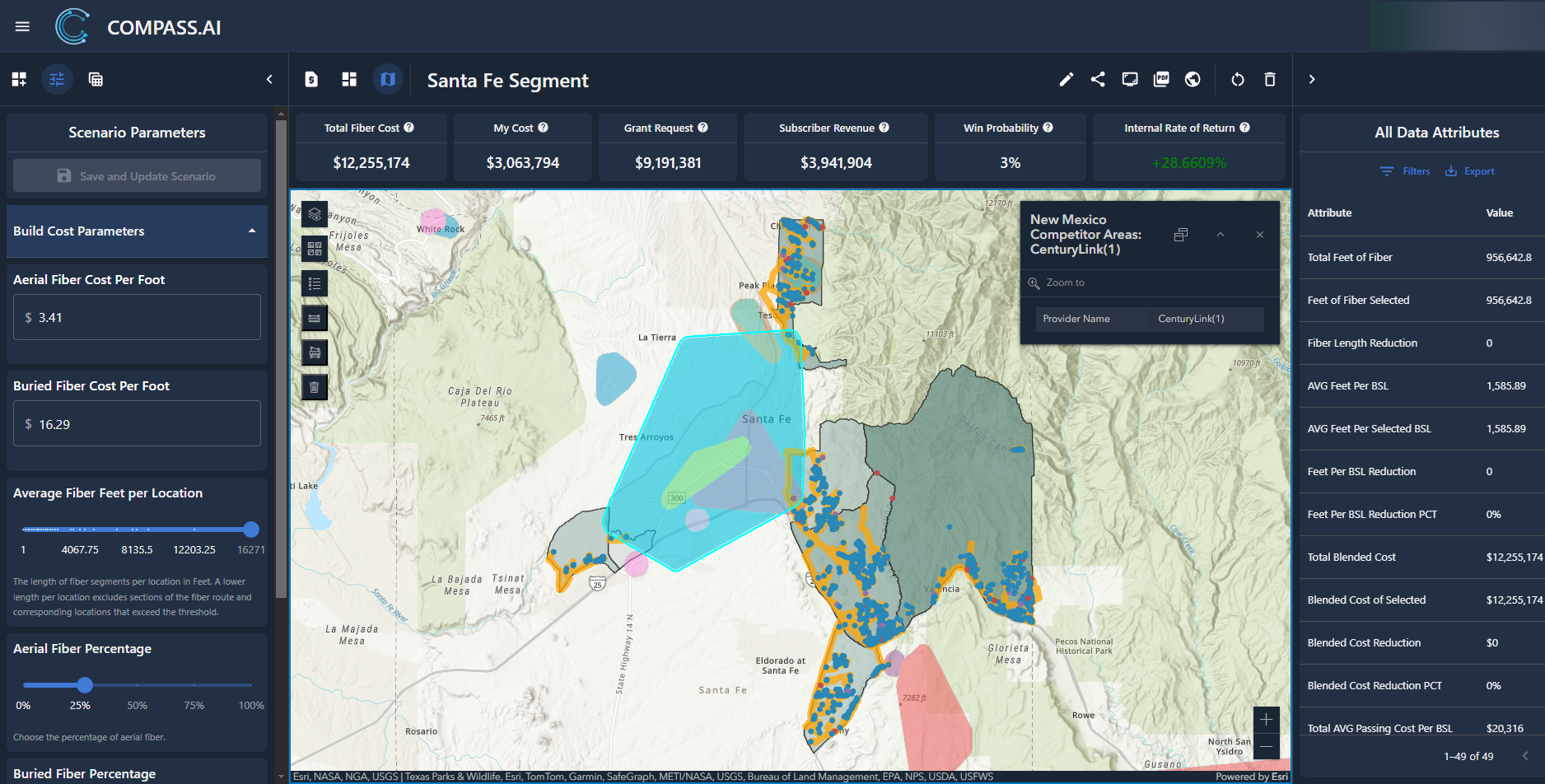Click the 50% mark on Aerial Fiber Percentage slider
This screenshot has width=1545, height=784.
pos(138,685)
